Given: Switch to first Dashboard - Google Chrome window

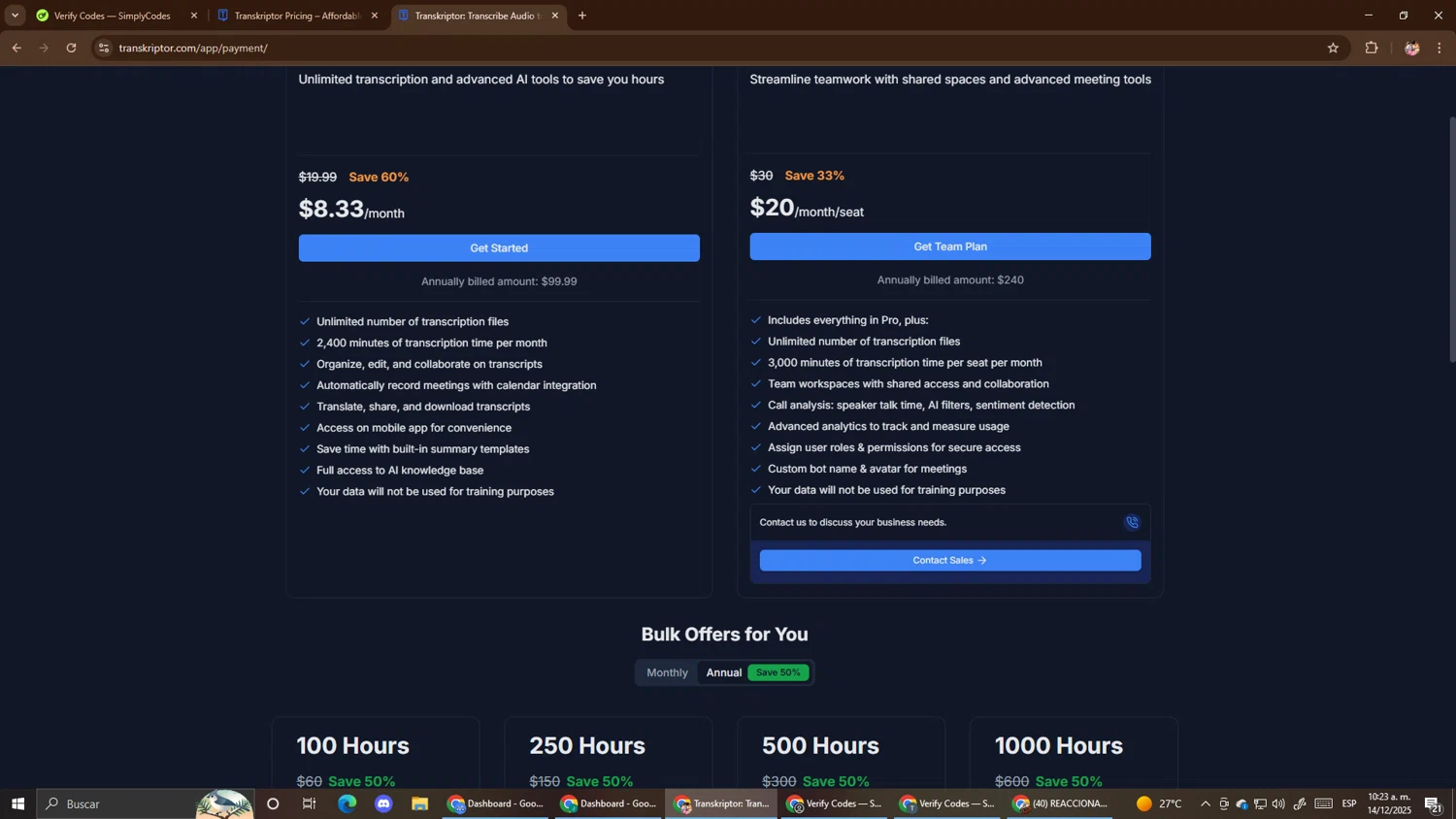Looking at the screenshot, I should click(x=495, y=804).
